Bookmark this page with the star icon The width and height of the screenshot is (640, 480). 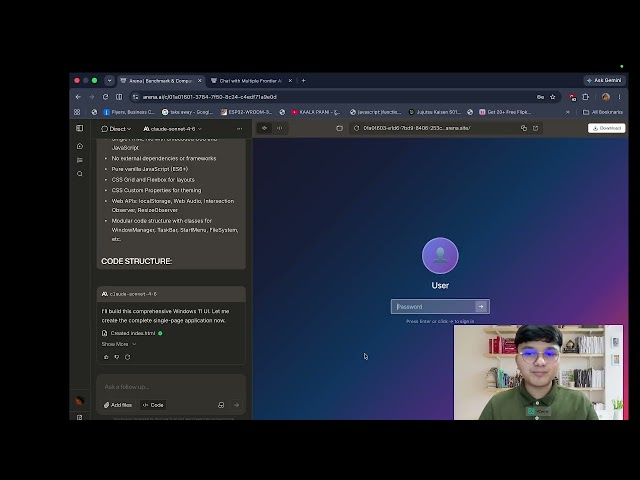(x=553, y=97)
